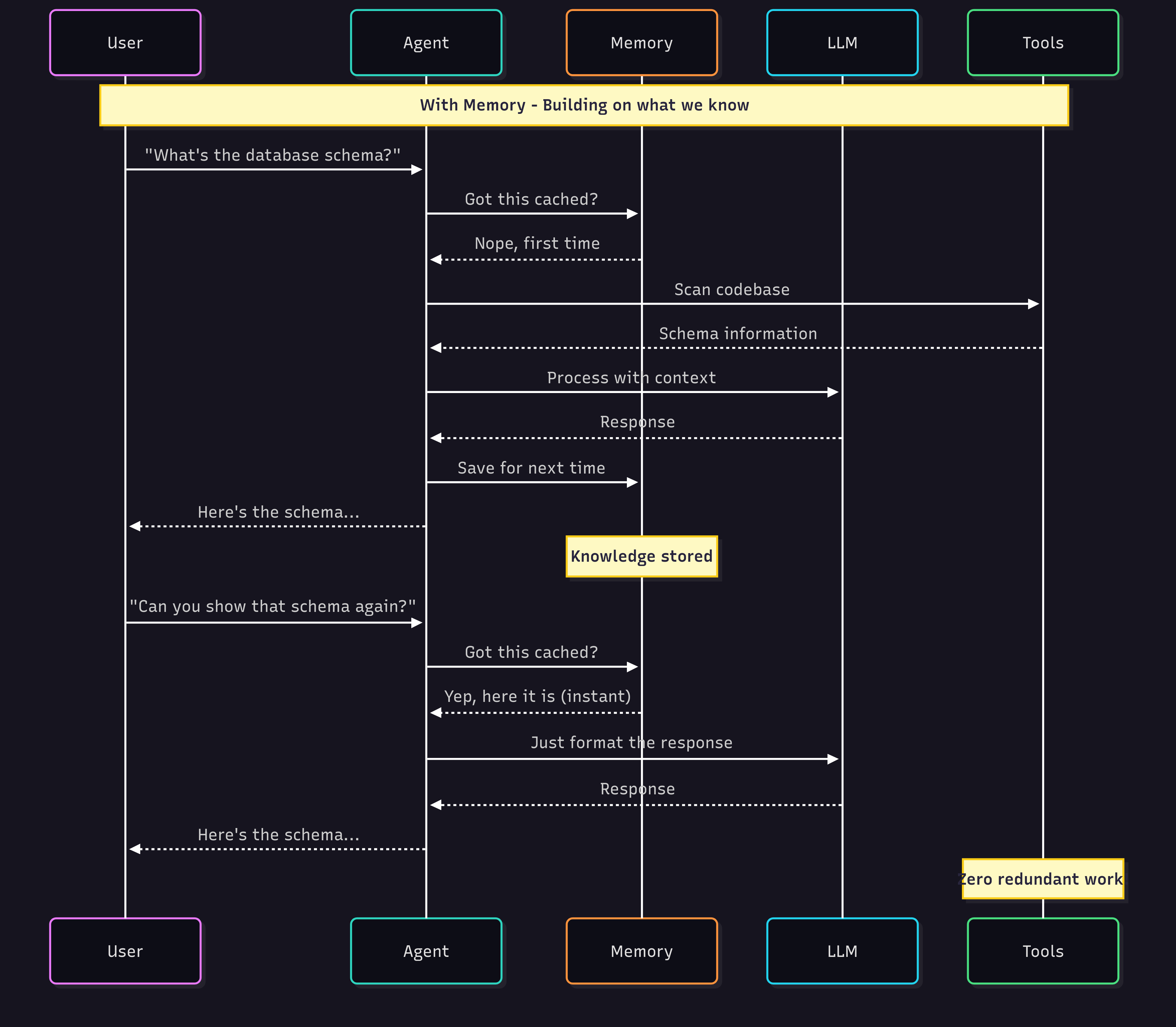Click the 'Scan codebase' message label

[732, 290]
